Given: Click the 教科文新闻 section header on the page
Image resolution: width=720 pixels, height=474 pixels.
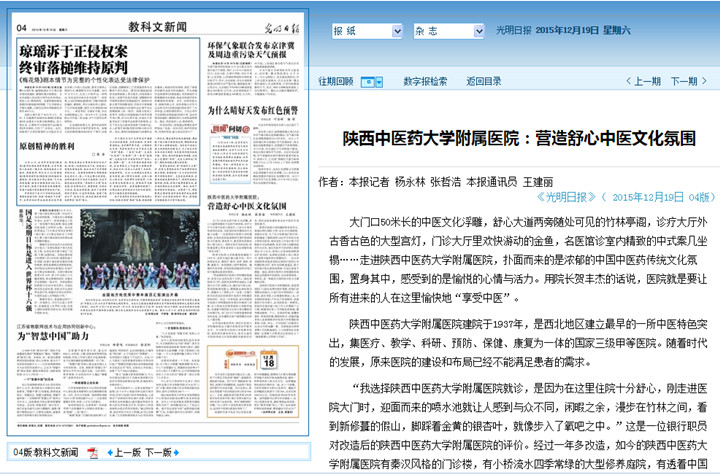Looking at the screenshot, I should pyautogui.click(x=158, y=27).
